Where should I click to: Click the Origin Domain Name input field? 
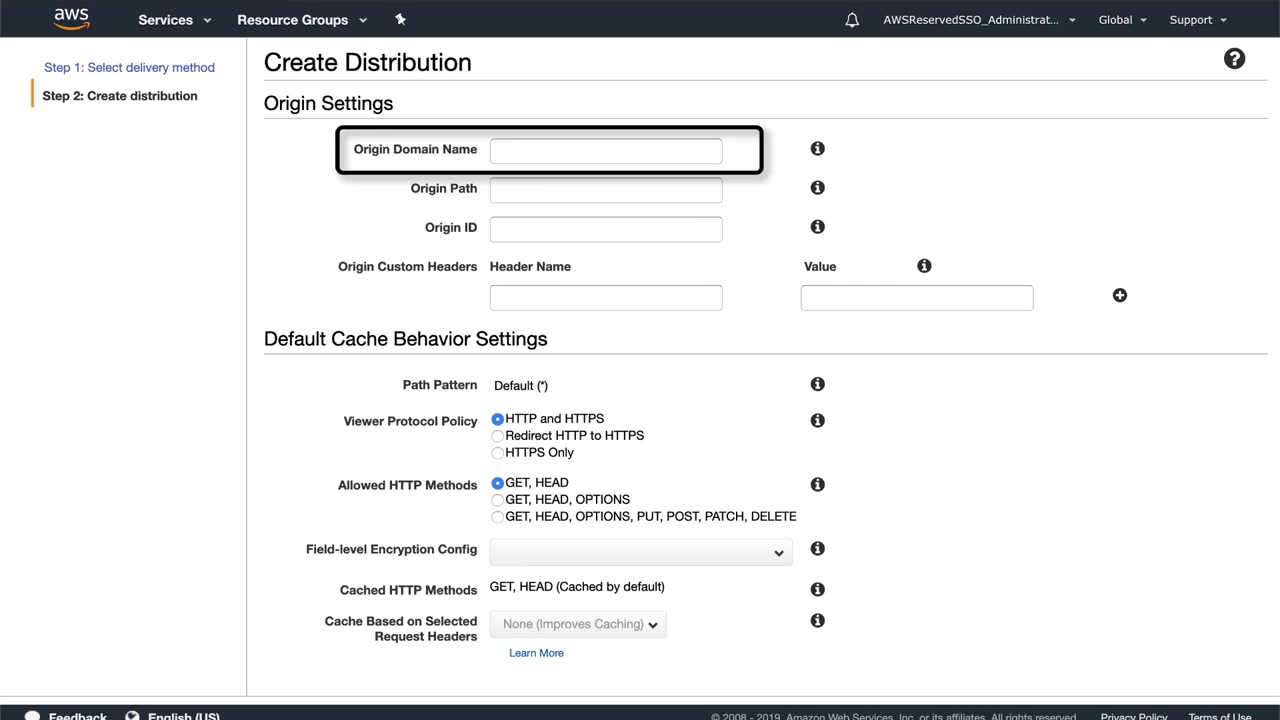[605, 151]
